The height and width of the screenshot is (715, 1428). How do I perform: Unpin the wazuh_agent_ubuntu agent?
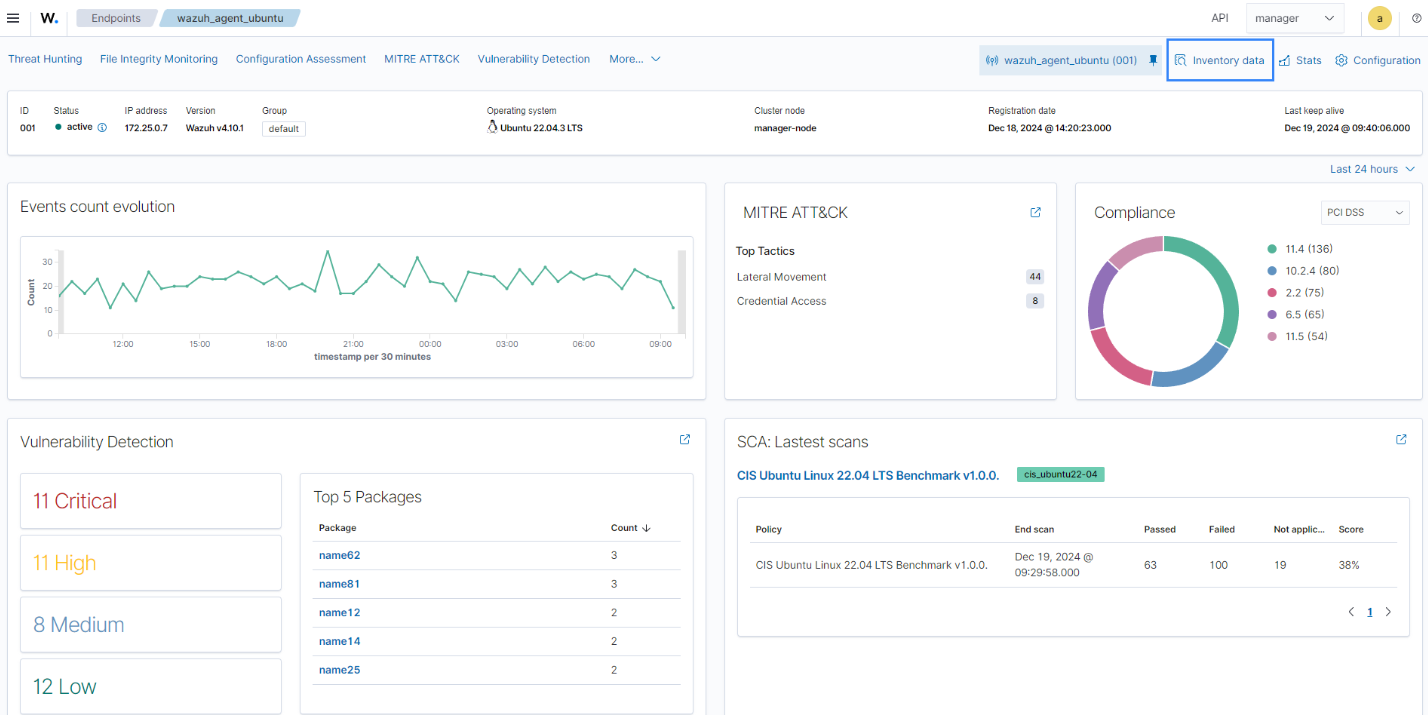1152,59
